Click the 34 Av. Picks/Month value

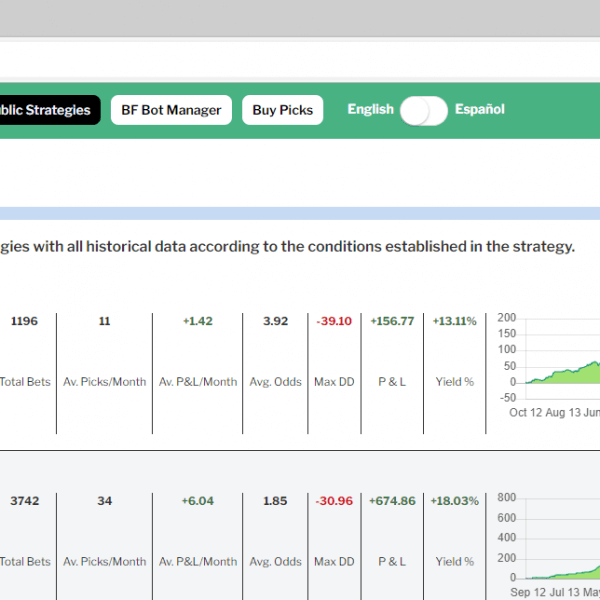coord(104,501)
